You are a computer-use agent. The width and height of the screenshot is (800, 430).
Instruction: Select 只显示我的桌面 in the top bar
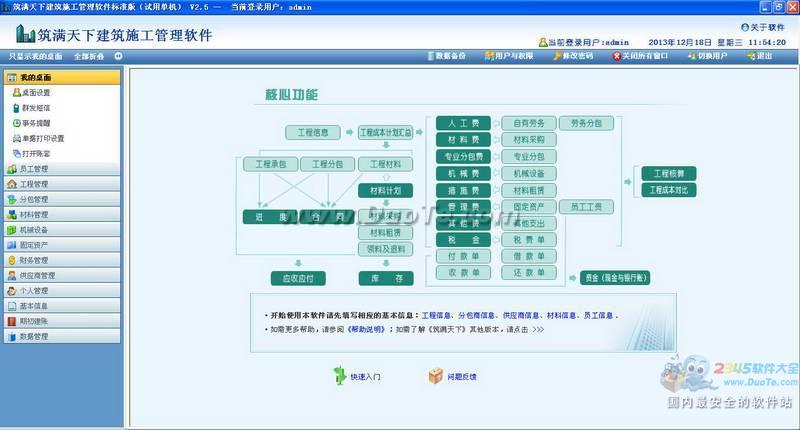click(x=35, y=56)
